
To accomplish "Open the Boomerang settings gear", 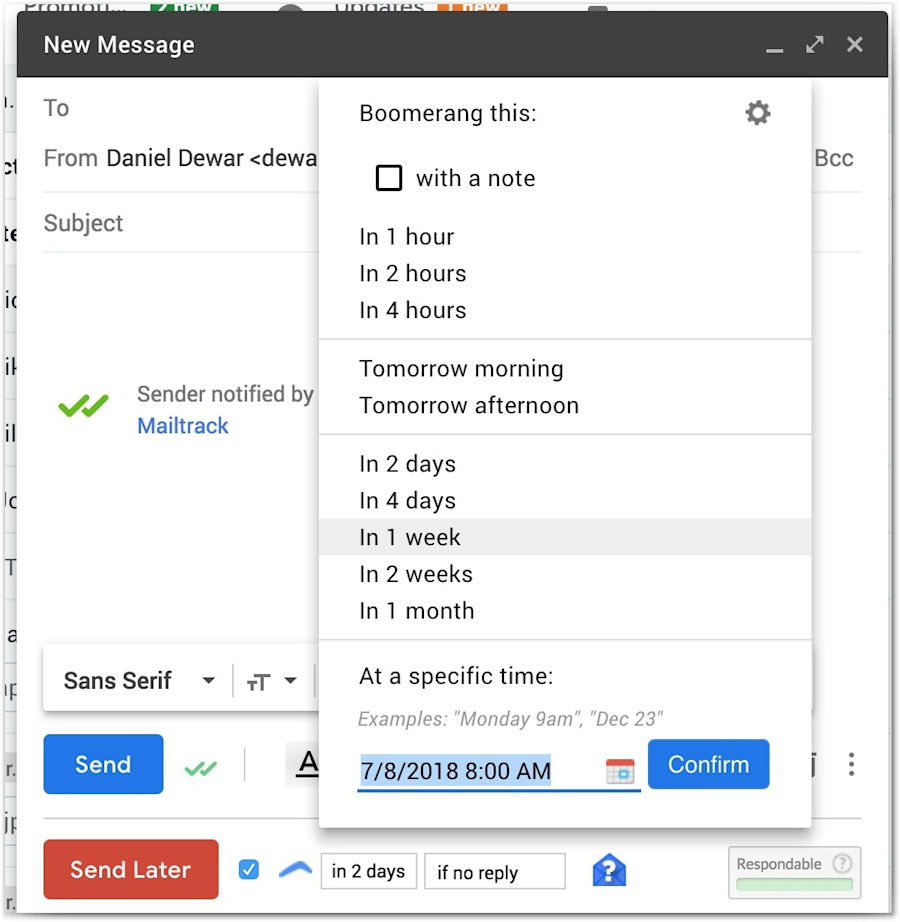I will [x=757, y=112].
